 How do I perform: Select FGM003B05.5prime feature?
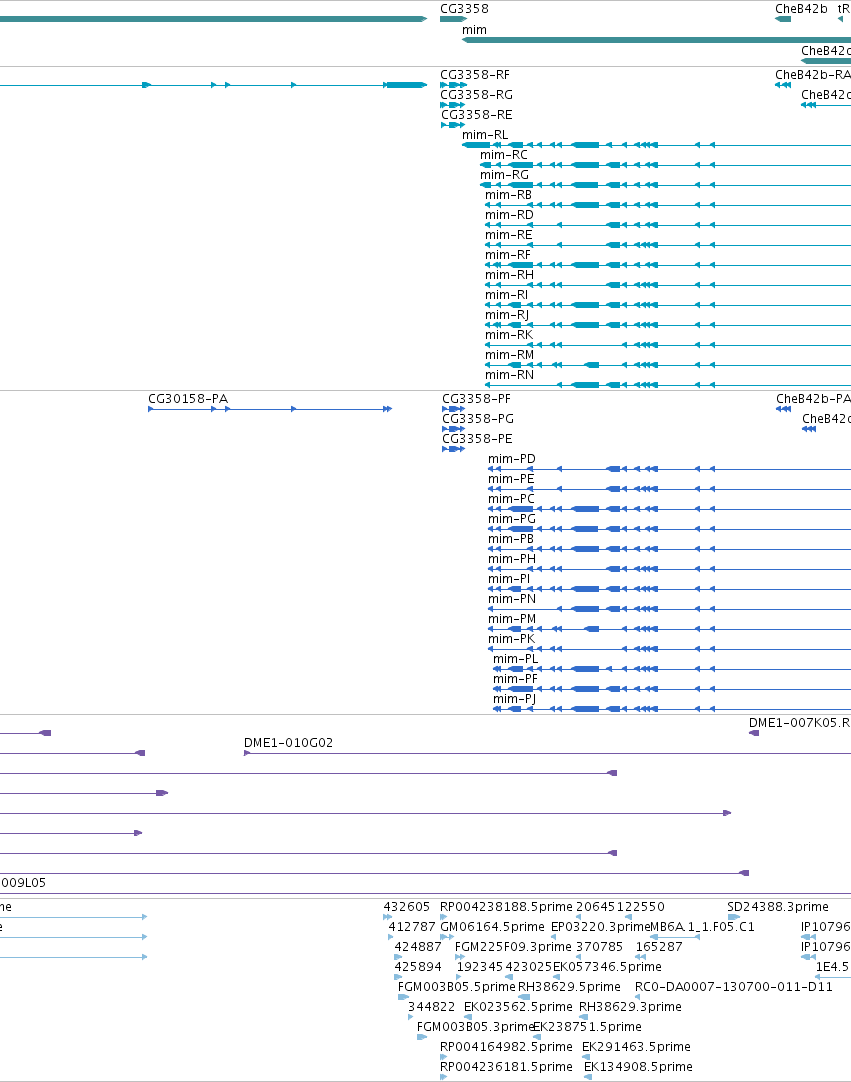pos(457,987)
